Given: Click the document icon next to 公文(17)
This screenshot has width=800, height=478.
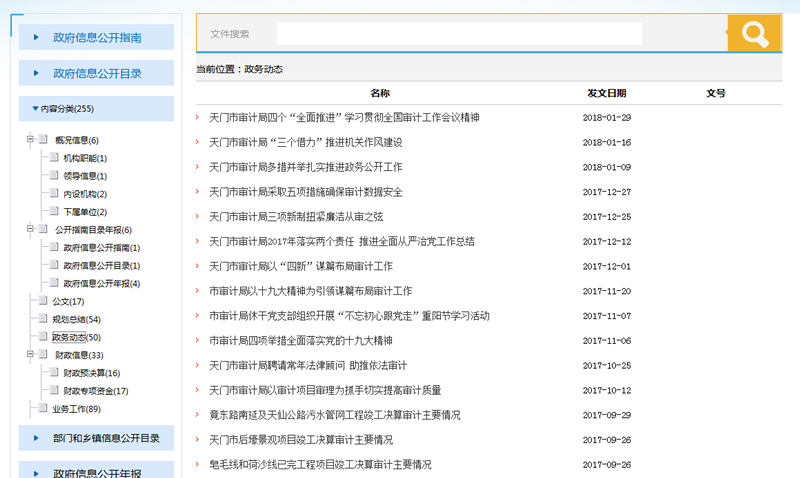Looking at the screenshot, I should (42, 301).
